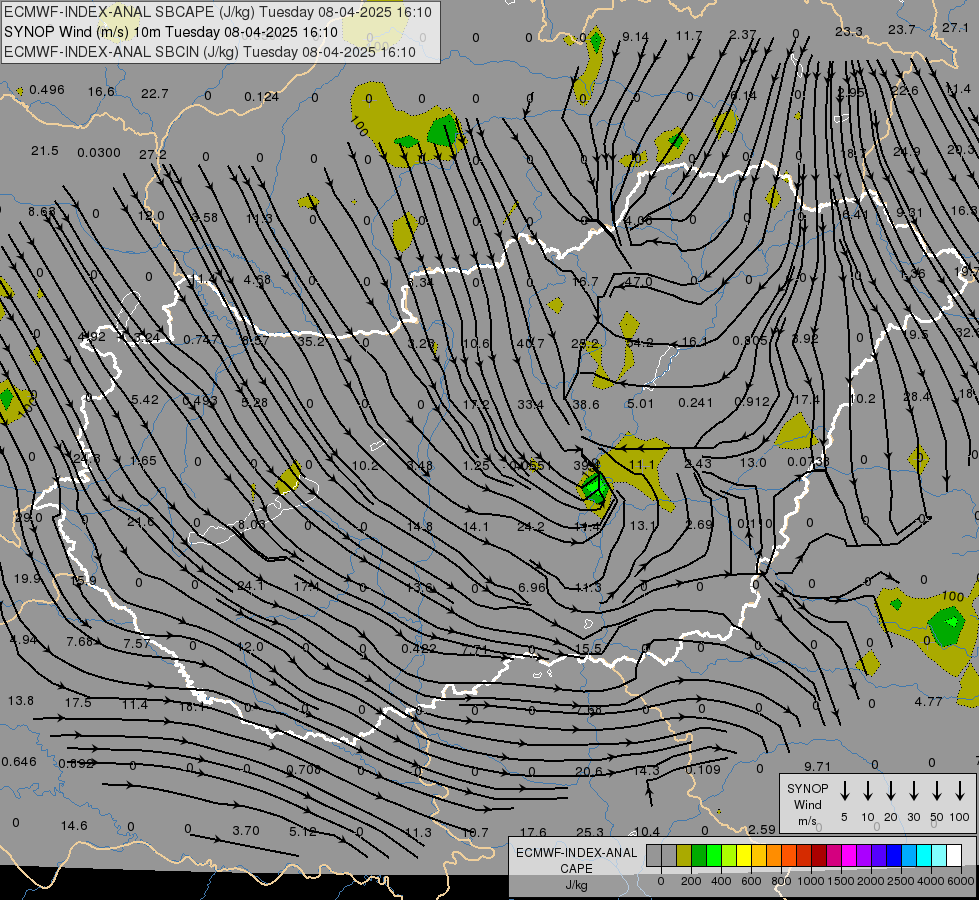Click the 'J/kg' unit label under CAPE
979x900 pixels.
click(x=576, y=885)
